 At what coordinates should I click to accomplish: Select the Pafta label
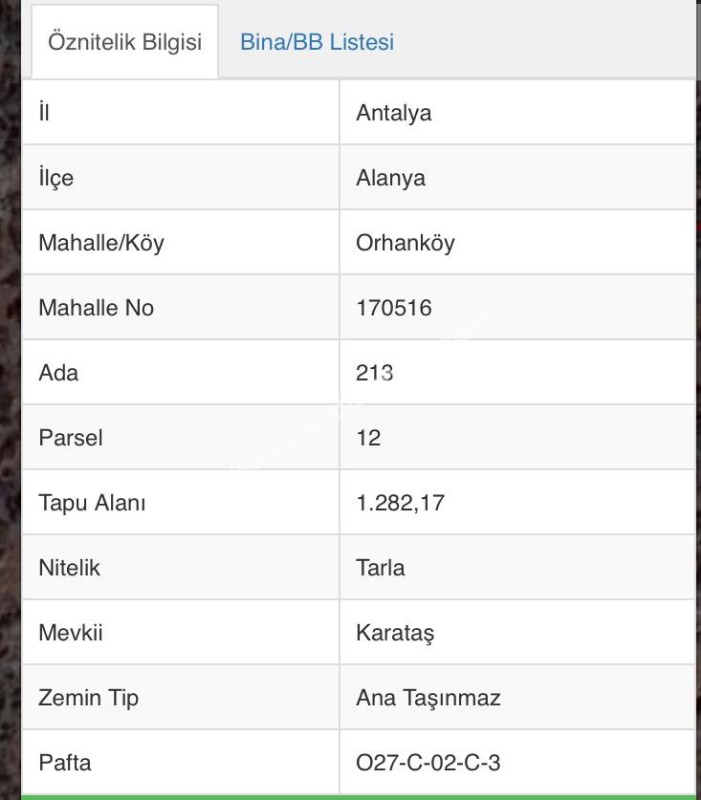coord(65,763)
